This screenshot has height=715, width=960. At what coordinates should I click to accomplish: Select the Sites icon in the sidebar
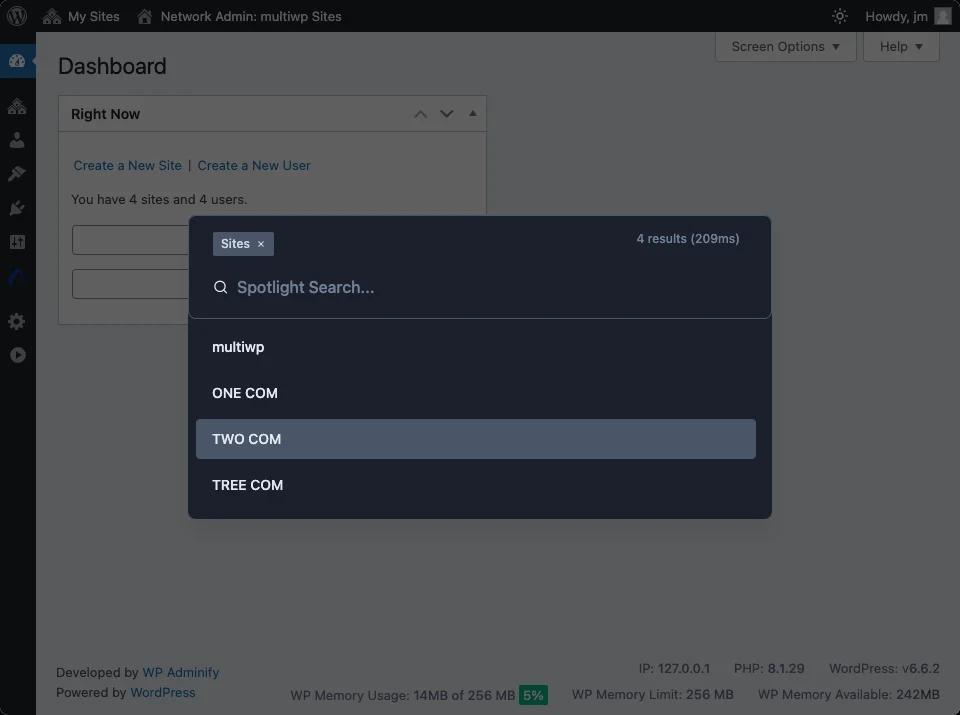pyautogui.click(x=17, y=106)
